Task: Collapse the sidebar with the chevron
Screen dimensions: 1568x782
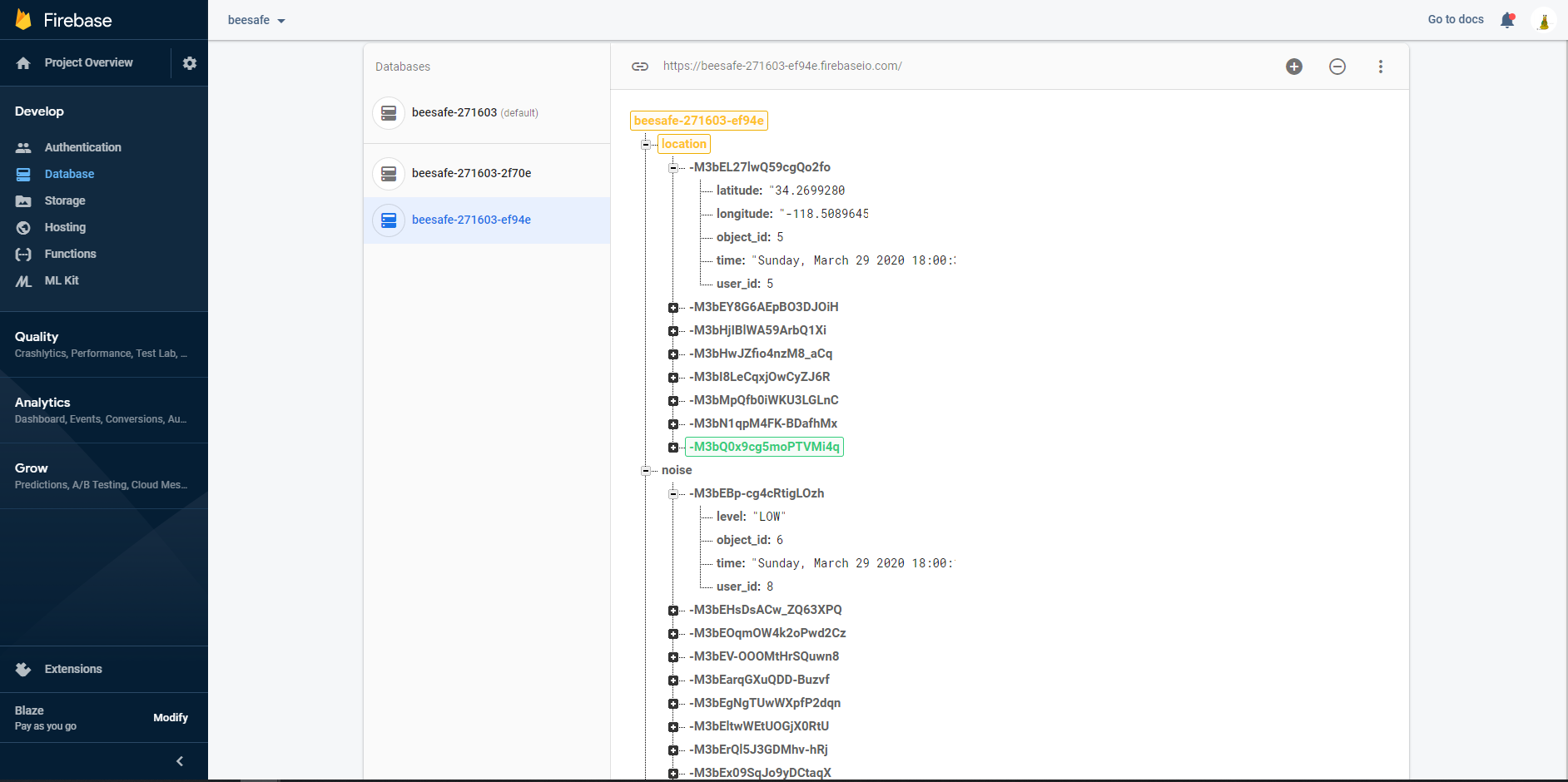Action: pyautogui.click(x=180, y=761)
